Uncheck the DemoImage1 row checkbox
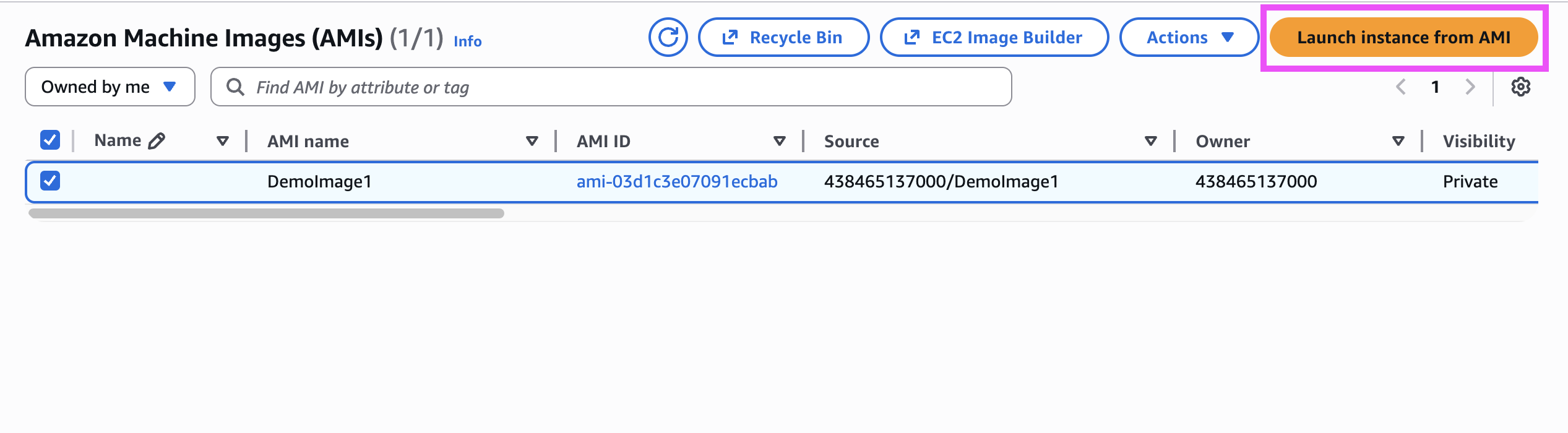Image resolution: width=1568 pixels, height=433 pixels. (x=50, y=181)
